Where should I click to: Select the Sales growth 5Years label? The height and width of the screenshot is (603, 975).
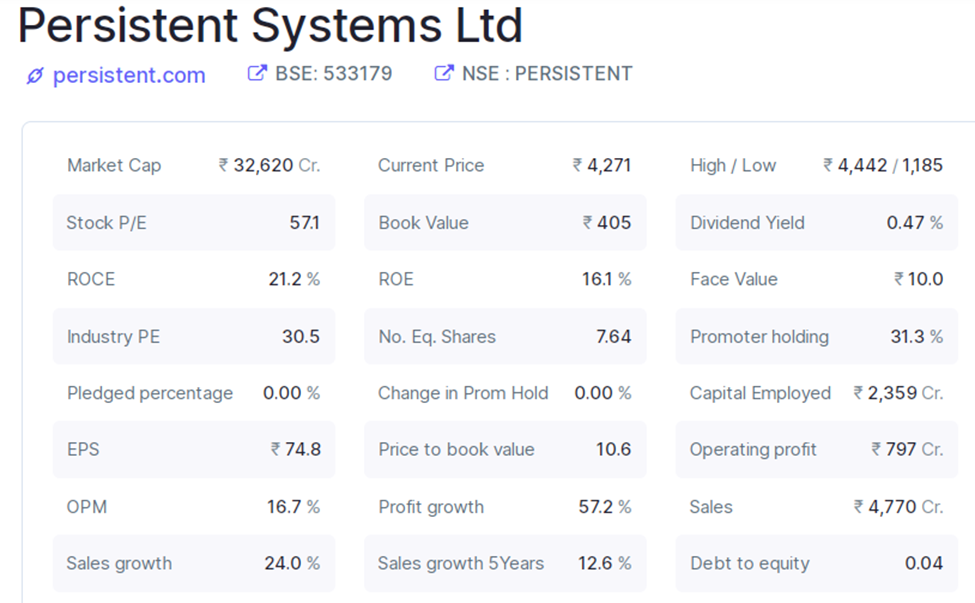(x=461, y=563)
